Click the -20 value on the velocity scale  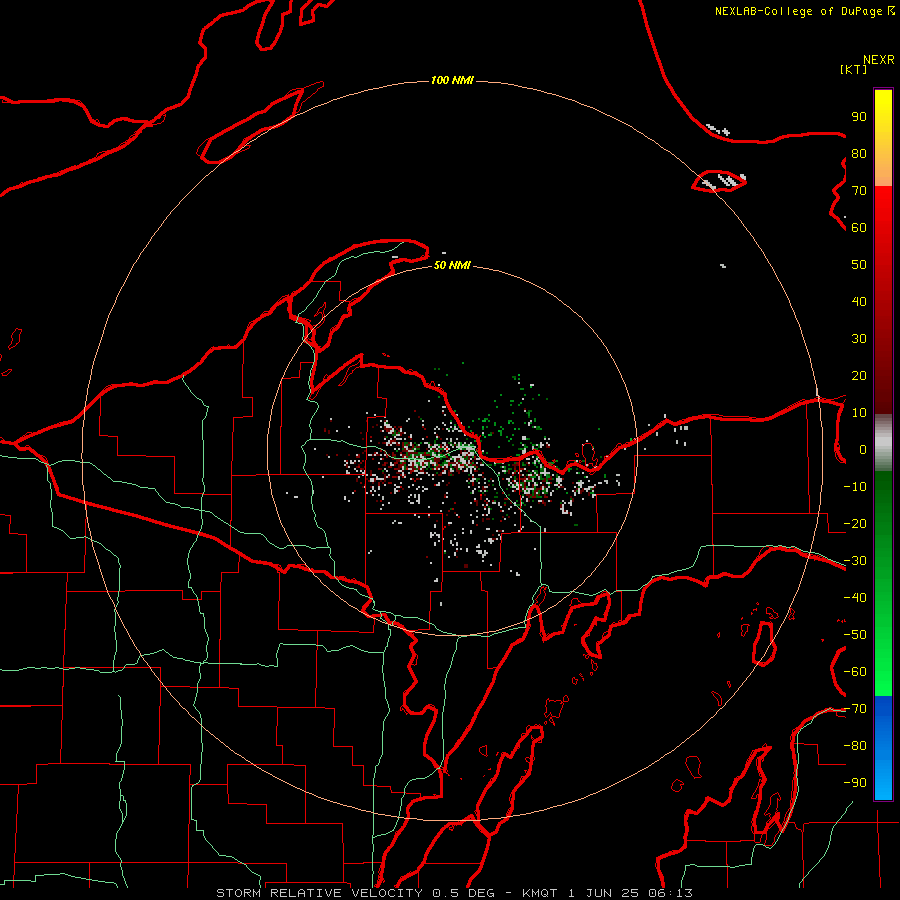point(855,524)
